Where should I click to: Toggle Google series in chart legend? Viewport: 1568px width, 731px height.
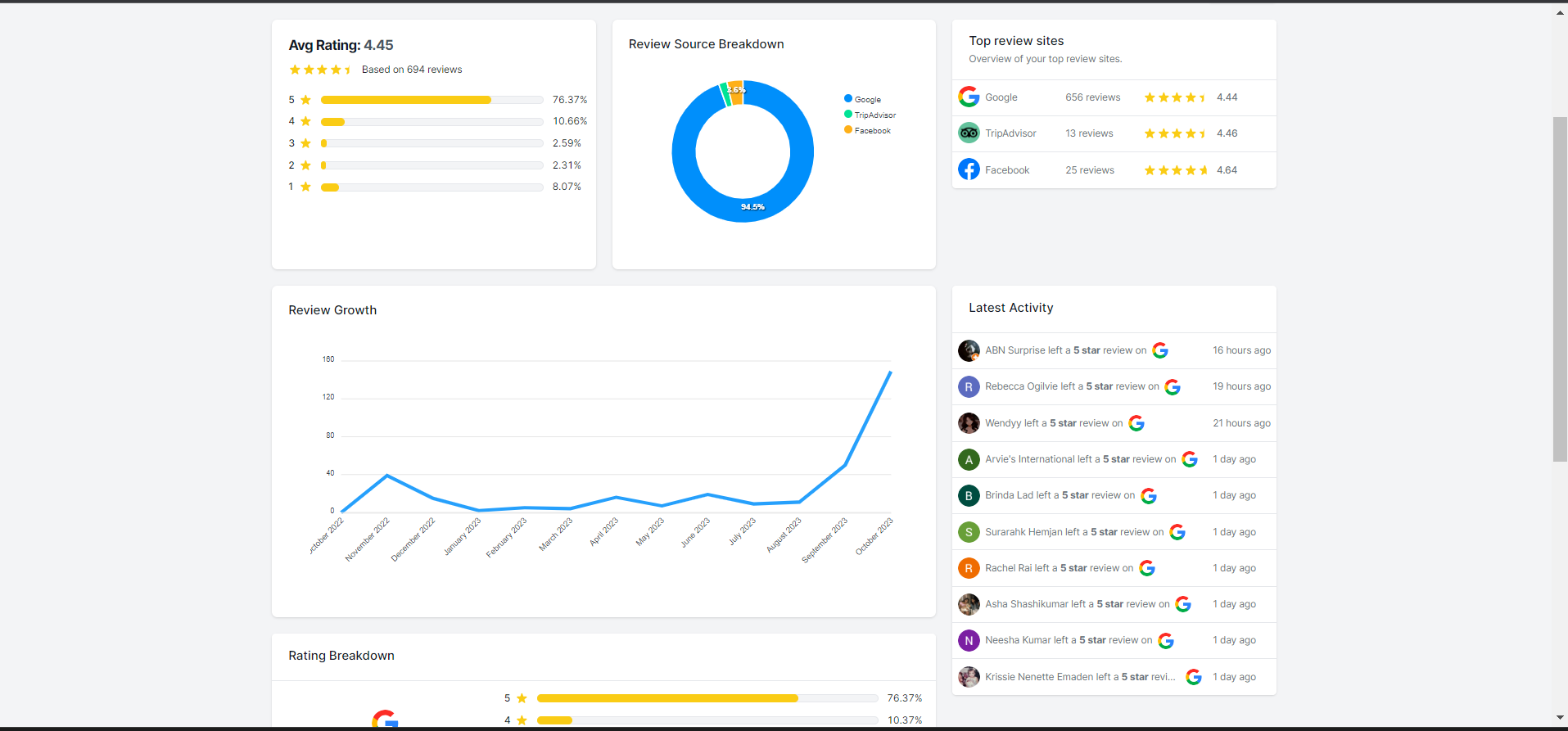tap(863, 99)
